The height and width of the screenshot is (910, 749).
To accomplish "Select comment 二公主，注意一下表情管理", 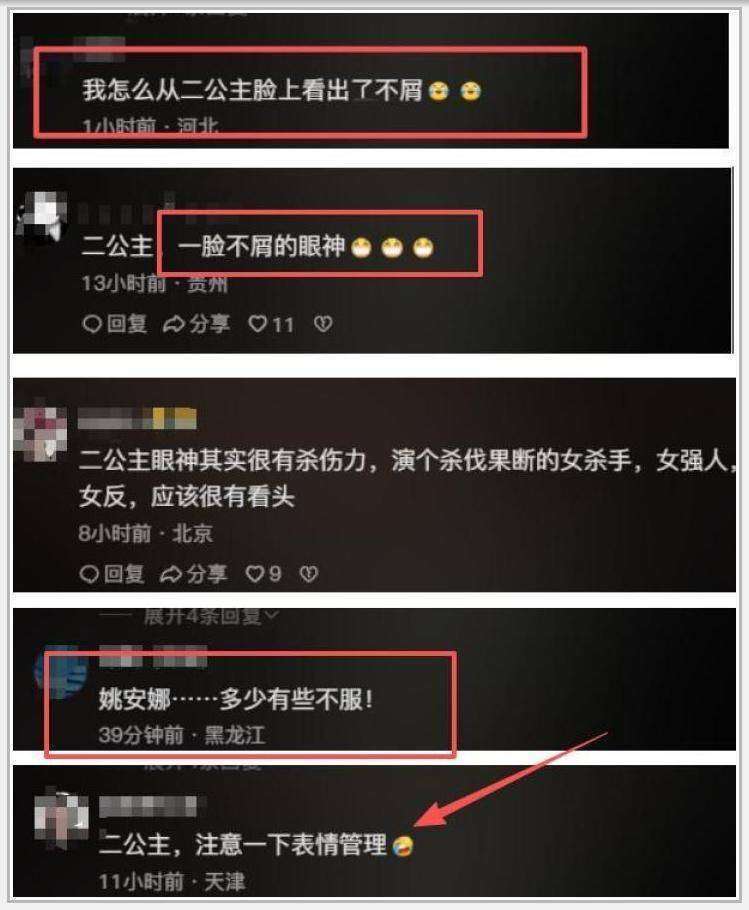I will click(243, 844).
